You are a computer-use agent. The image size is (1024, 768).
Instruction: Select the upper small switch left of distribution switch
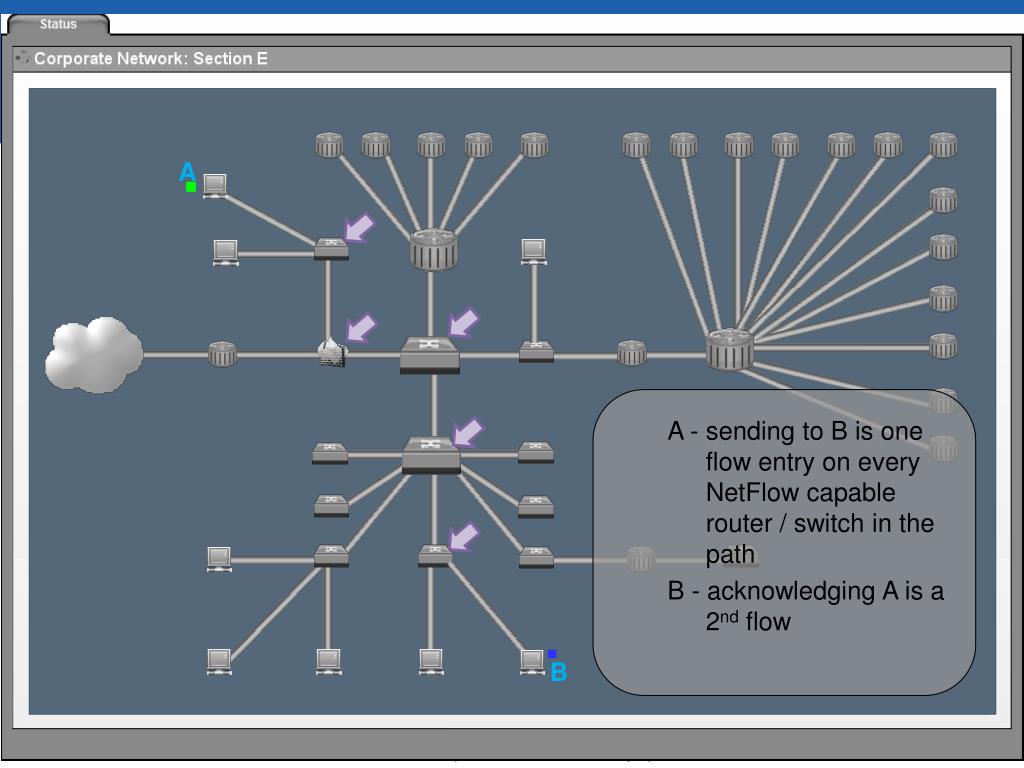coord(330,453)
